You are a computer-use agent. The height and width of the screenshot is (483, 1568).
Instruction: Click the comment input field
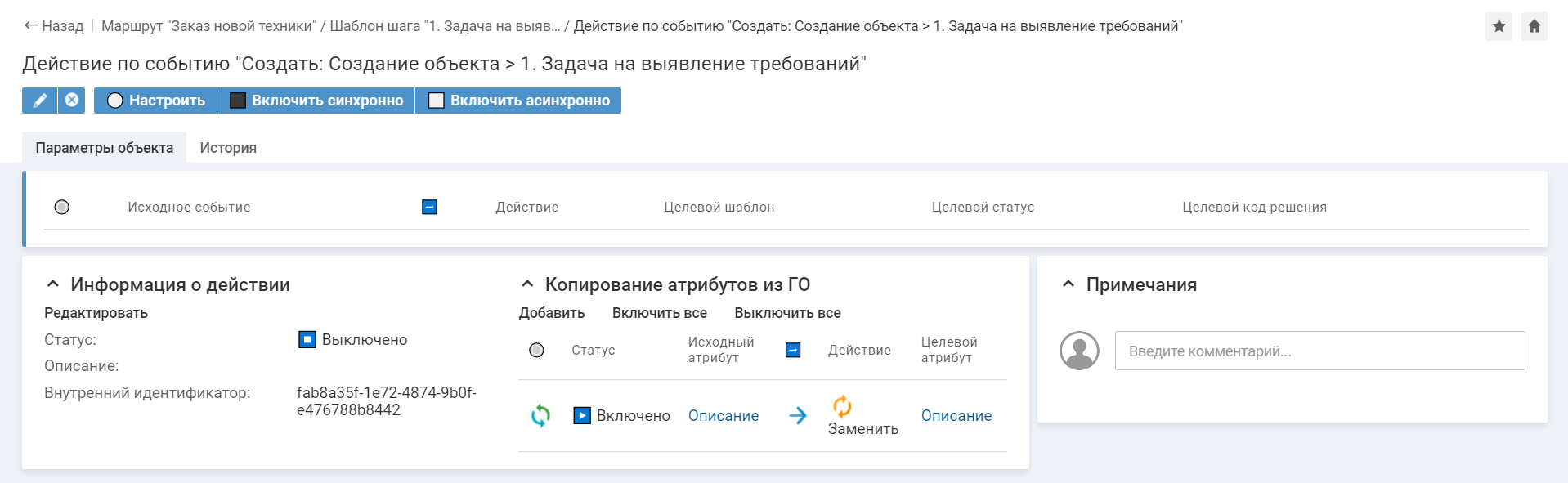tap(1319, 351)
